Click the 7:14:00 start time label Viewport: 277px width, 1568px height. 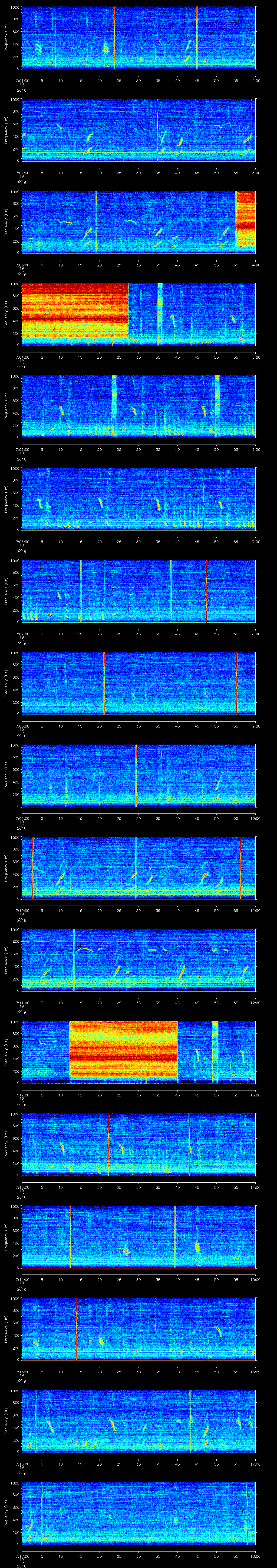pos(22,1279)
